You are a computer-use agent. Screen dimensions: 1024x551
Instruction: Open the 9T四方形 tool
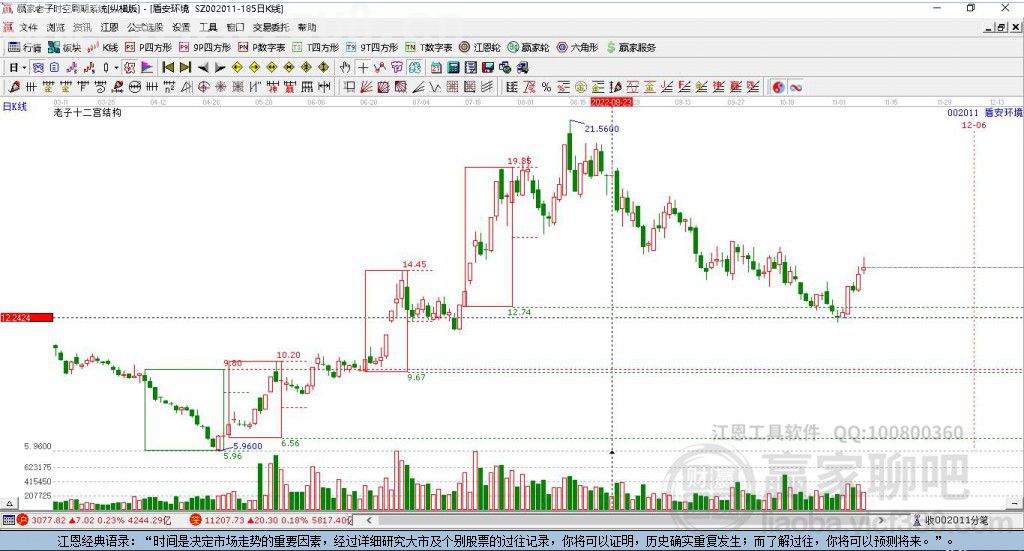coord(372,48)
